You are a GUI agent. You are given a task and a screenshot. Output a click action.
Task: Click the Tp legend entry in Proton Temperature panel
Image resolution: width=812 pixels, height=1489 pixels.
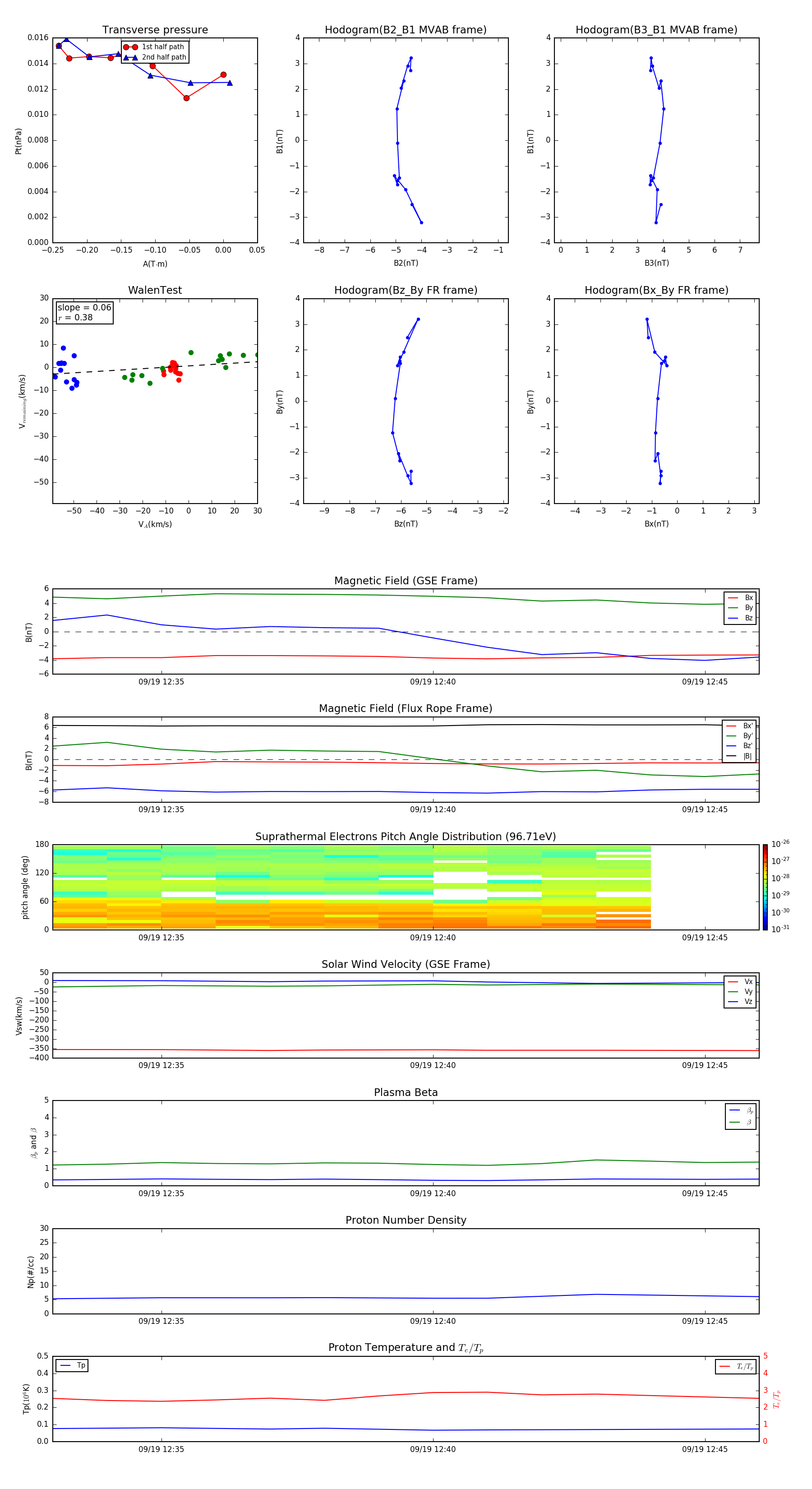pos(72,1365)
